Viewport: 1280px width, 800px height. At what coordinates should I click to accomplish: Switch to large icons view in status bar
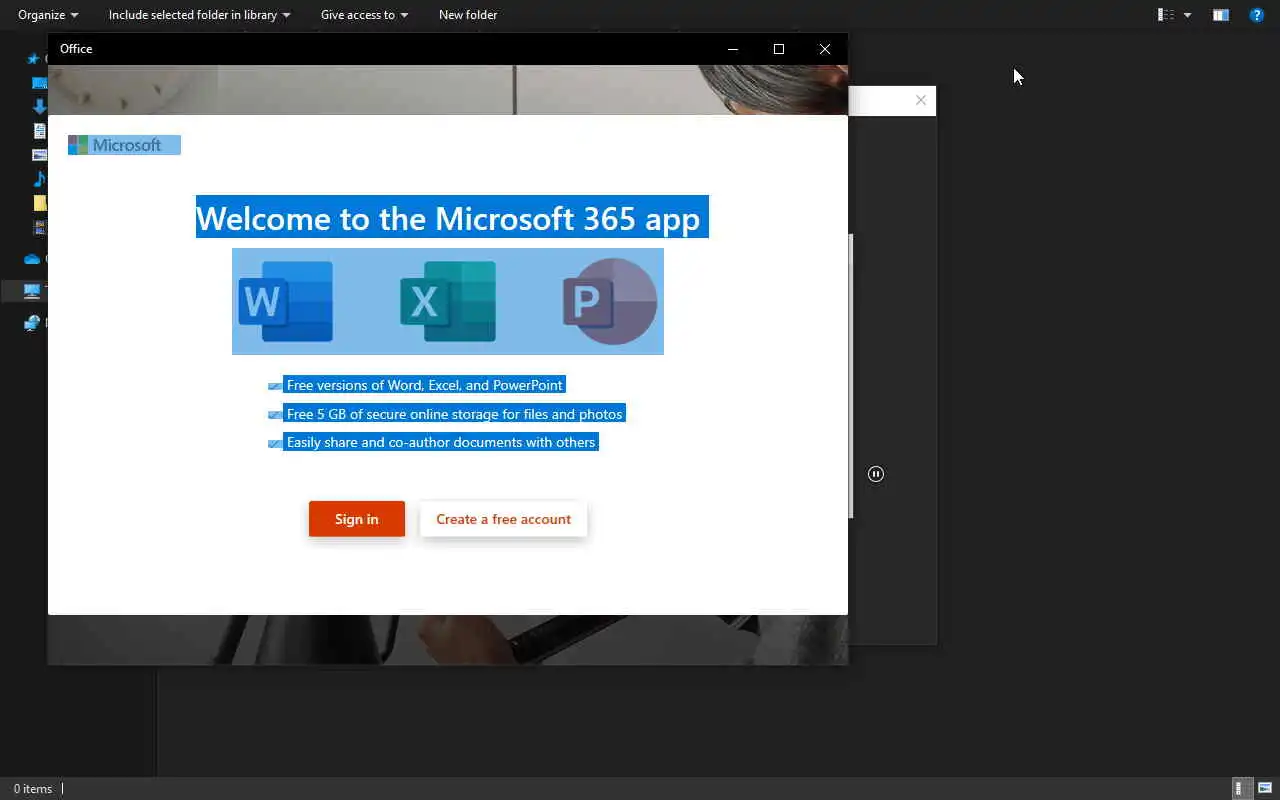point(1265,788)
